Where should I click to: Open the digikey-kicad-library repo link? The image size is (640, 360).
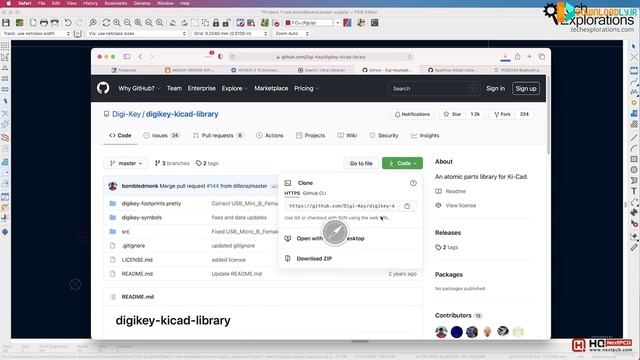tap(182, 114)
